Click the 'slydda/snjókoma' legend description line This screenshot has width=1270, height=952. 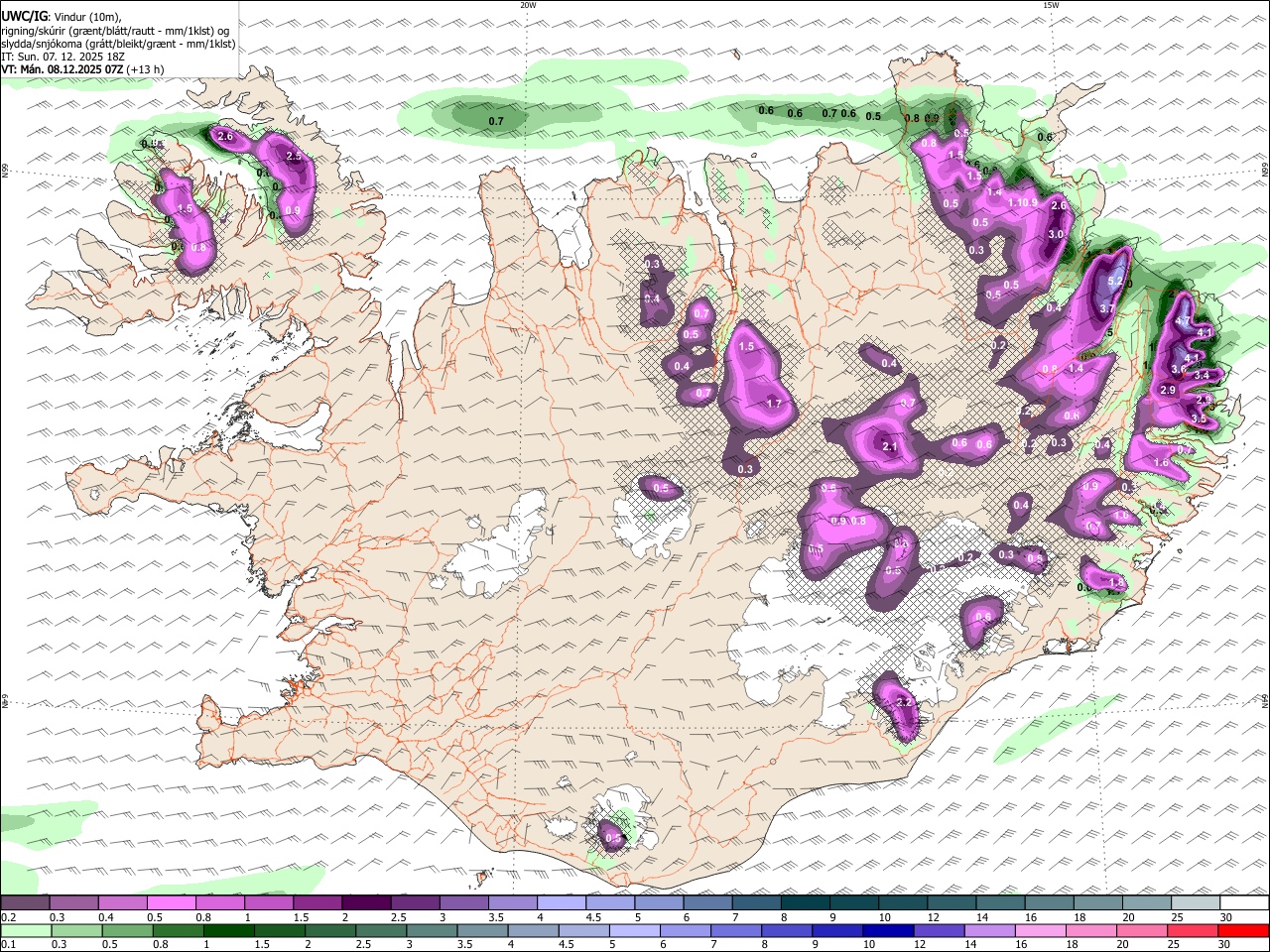point(119,44)
